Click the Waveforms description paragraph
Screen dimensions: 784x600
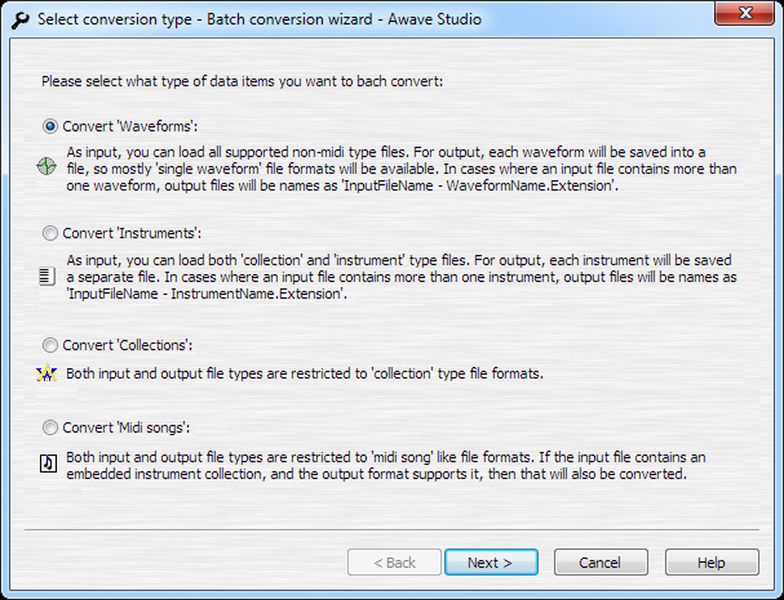click(x=400, y=168)
